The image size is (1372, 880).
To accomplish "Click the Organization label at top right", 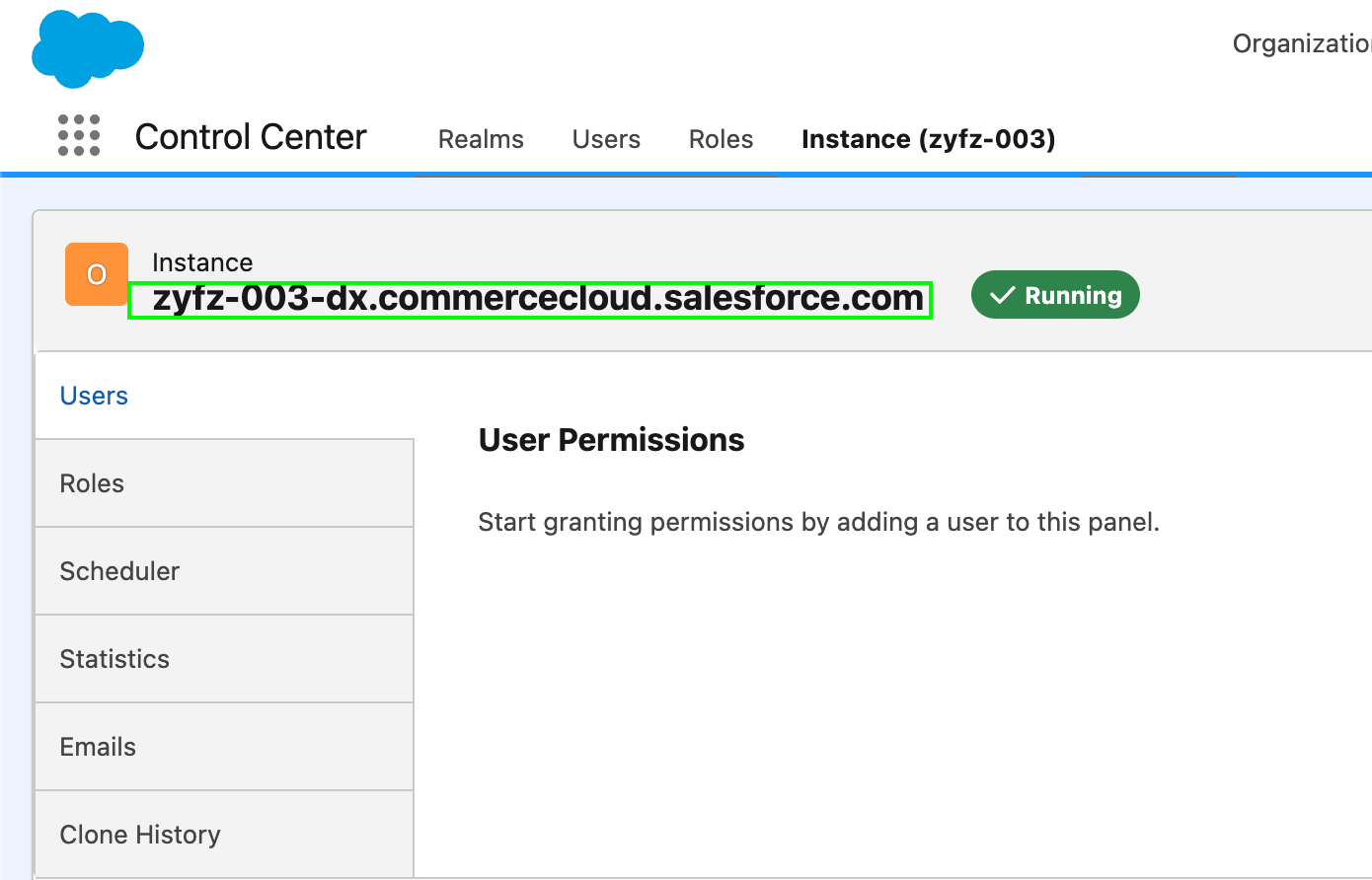I will (1302, 43).
